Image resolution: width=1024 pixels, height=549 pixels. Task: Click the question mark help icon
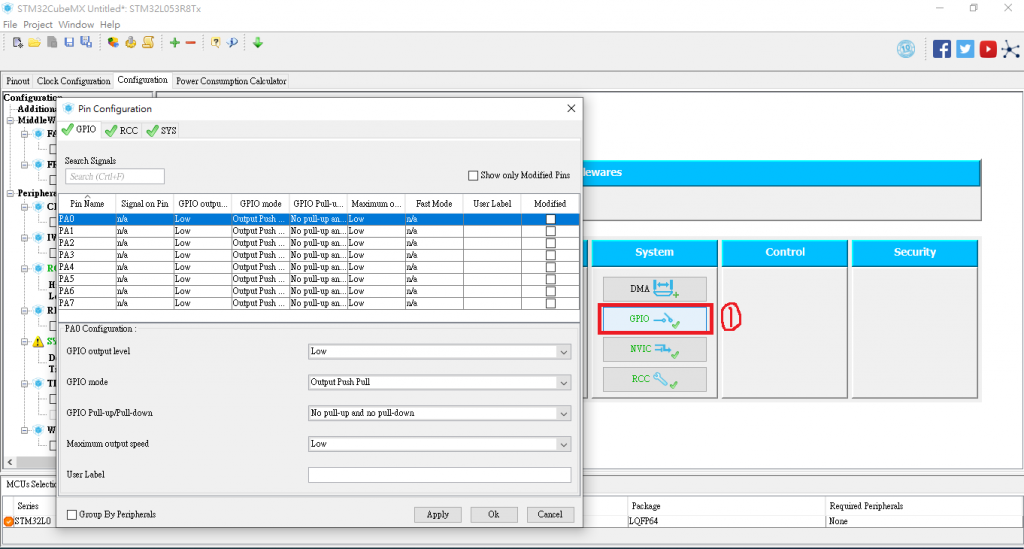(x=216, y=42)
